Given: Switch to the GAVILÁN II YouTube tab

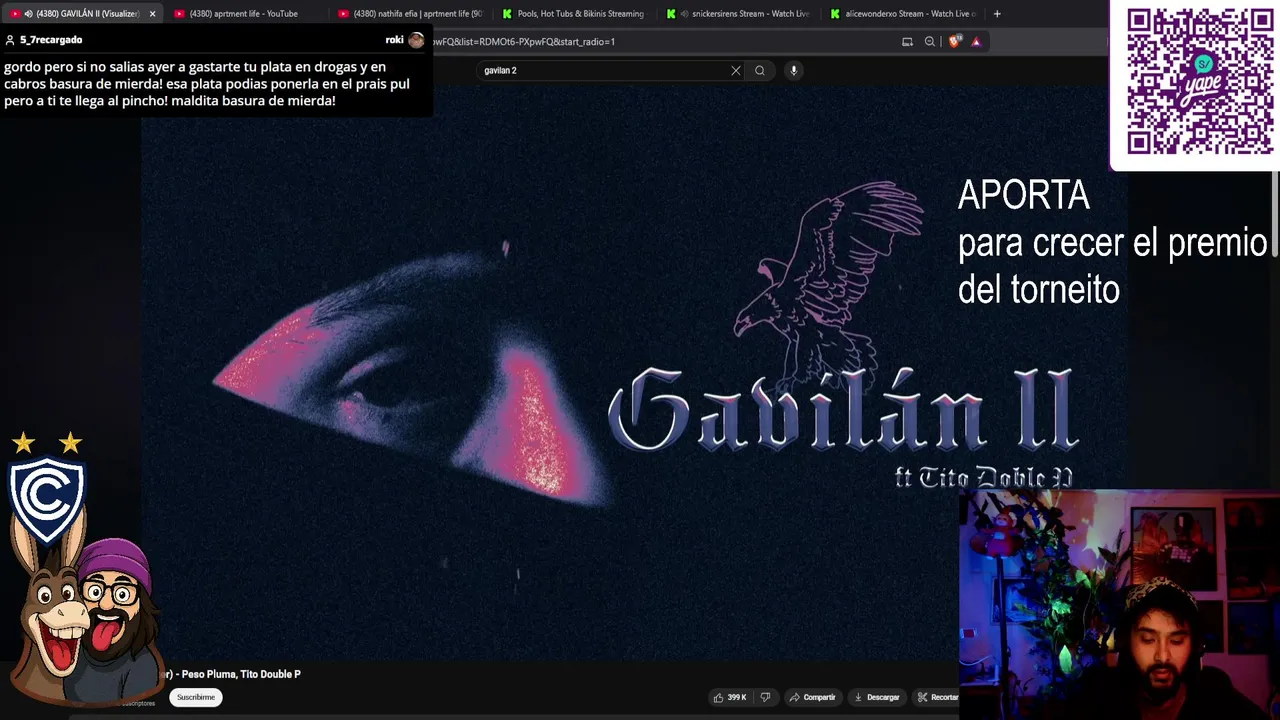Looking at the screenshot, I should tap(82, 14).
